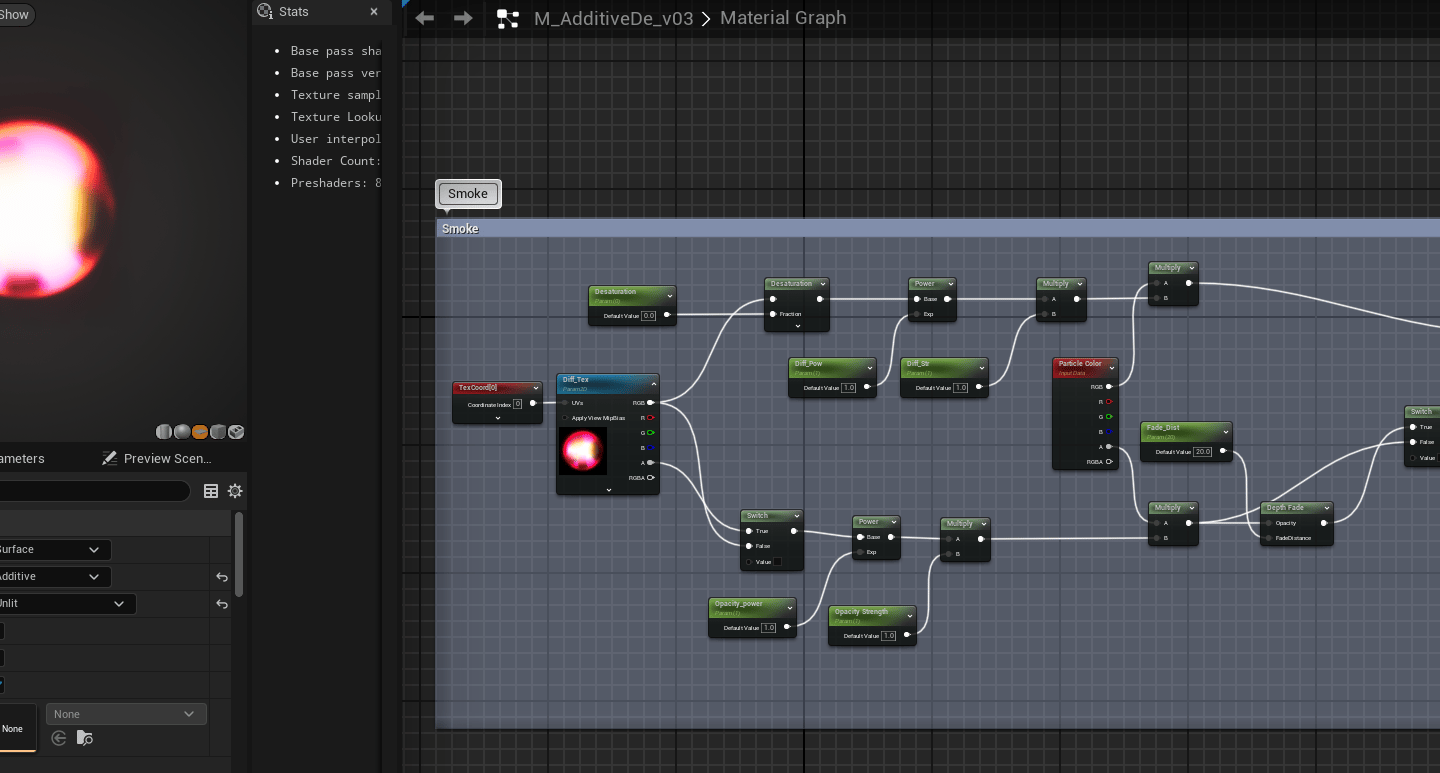Switch preview mesh to sphere primitive

182,432
